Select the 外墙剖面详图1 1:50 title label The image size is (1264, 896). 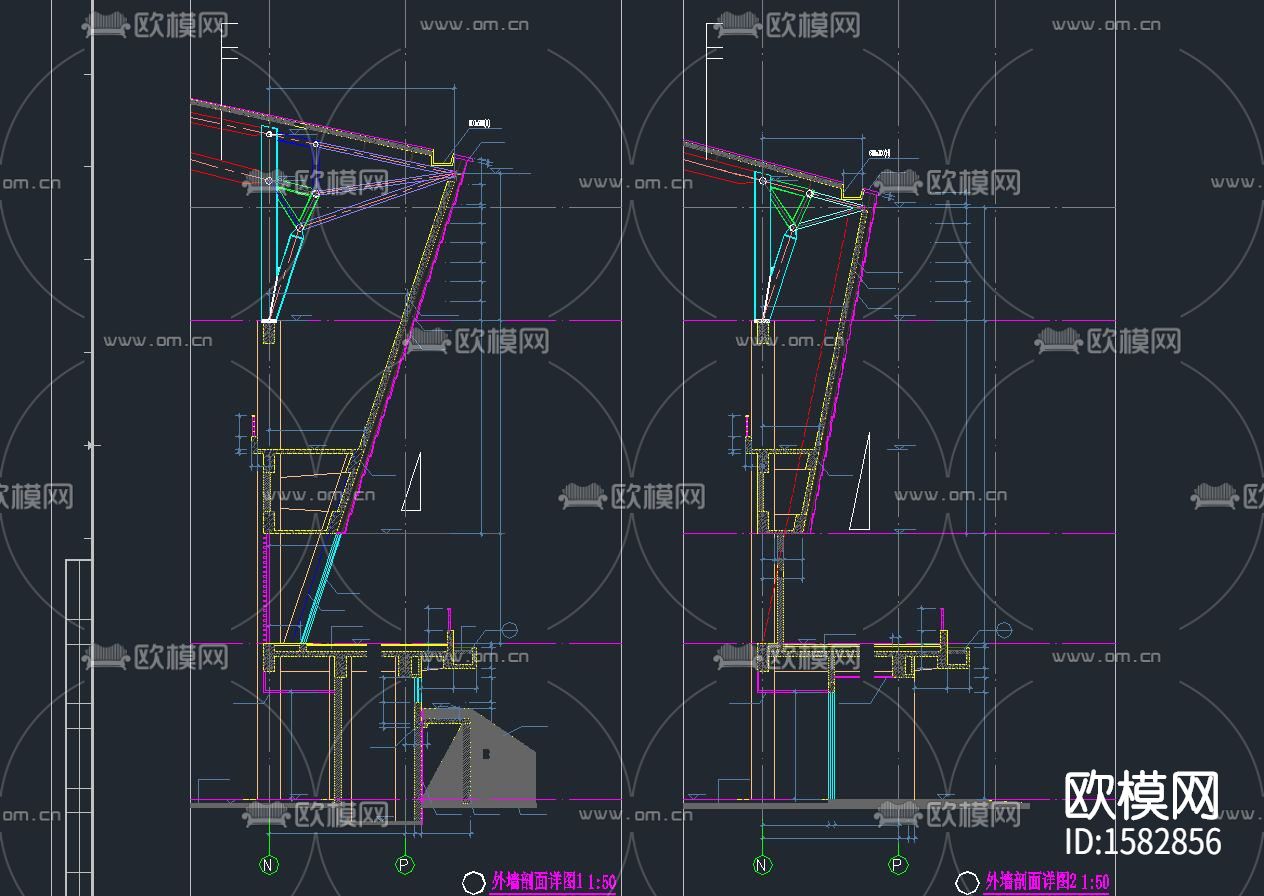pyautogui.click(x=550, y=881)
